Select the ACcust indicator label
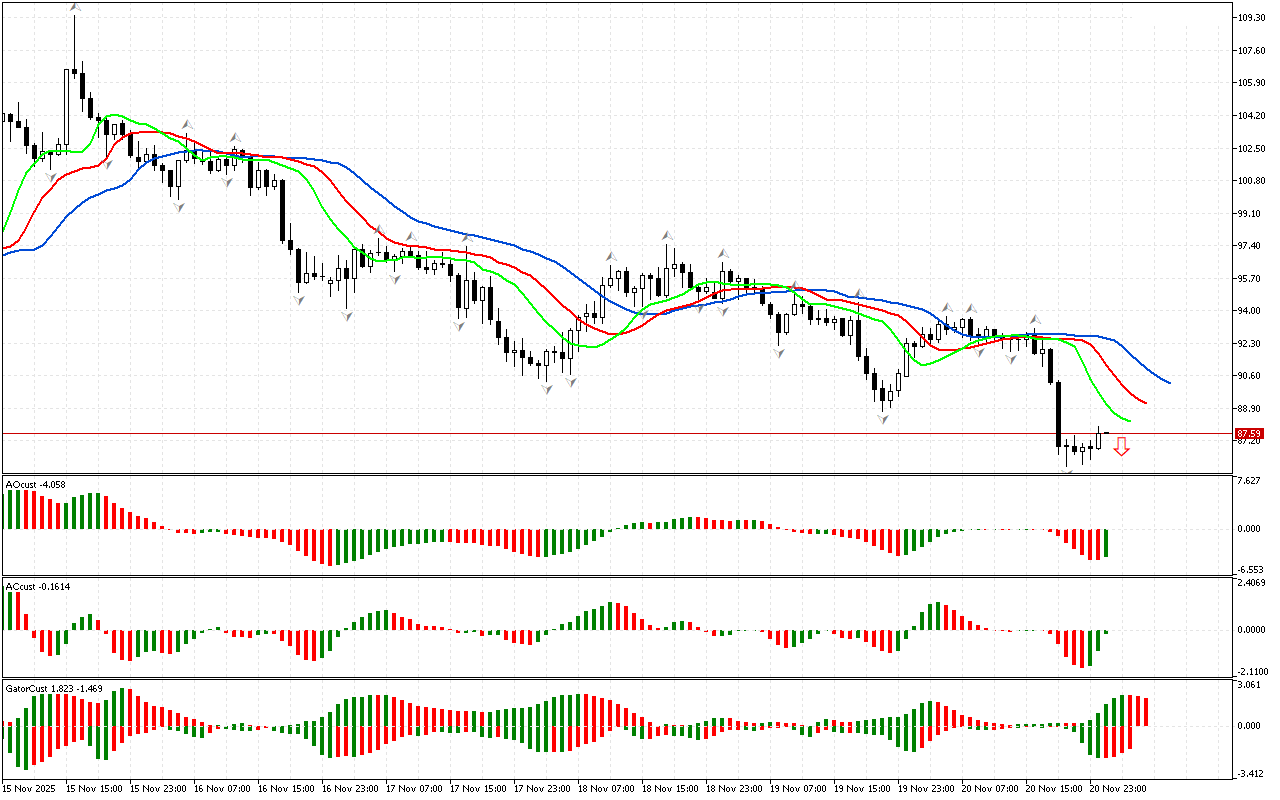1280x800 pixels. point(36,586)
